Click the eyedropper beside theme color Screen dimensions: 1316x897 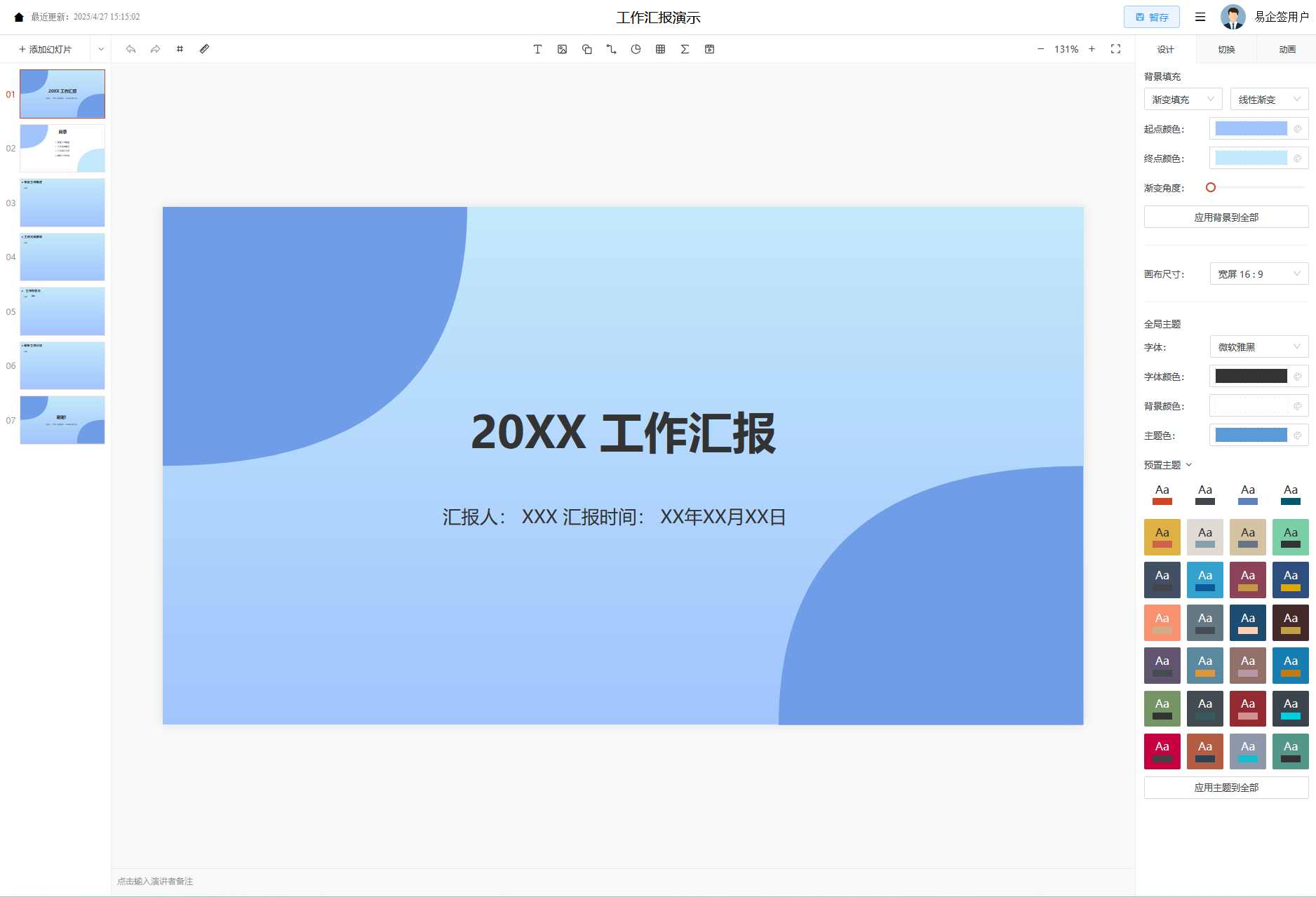point(1298,436)
